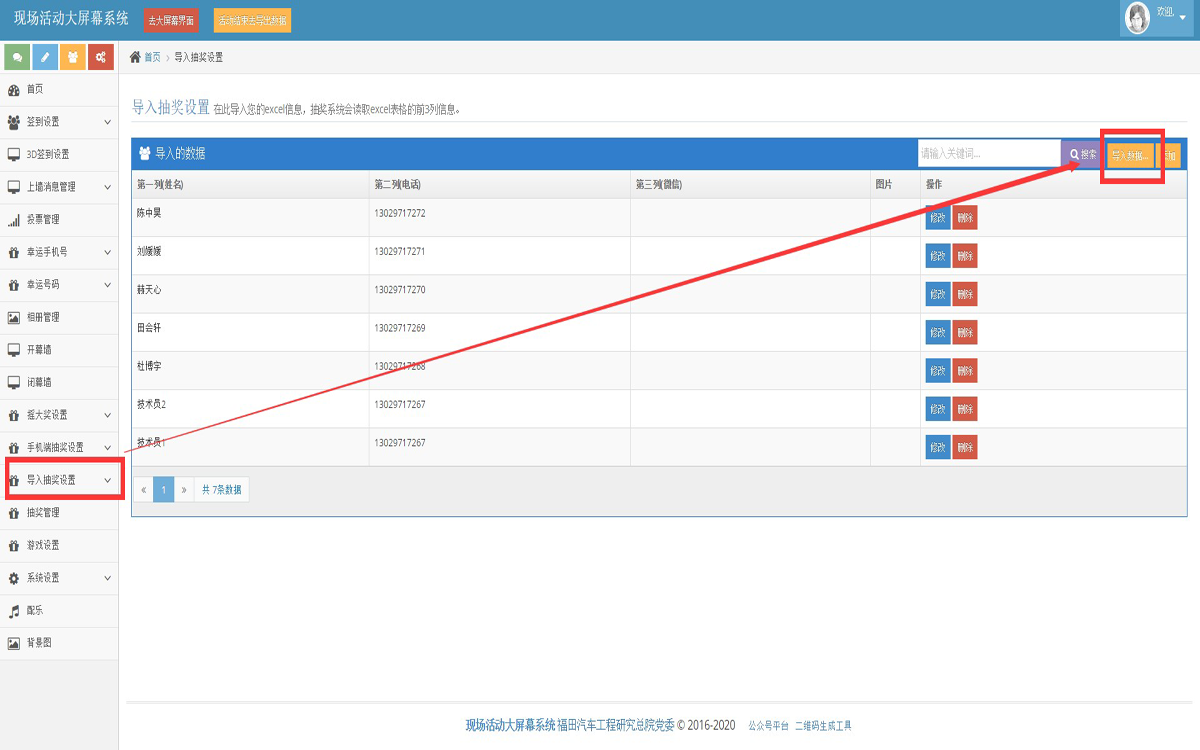This screenshot has width=1200, height=750.
Task: Open the 欢迎 user dropdown caret
Action: point(1182,17)
